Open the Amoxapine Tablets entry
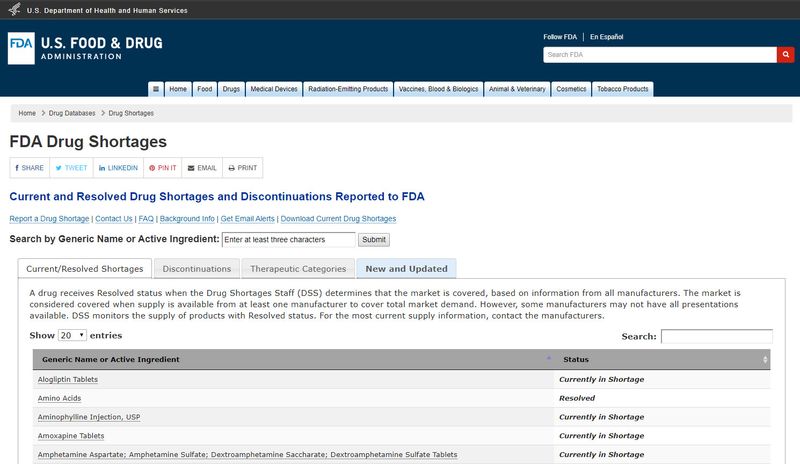800x464 pixels. [x=71, y=436]
